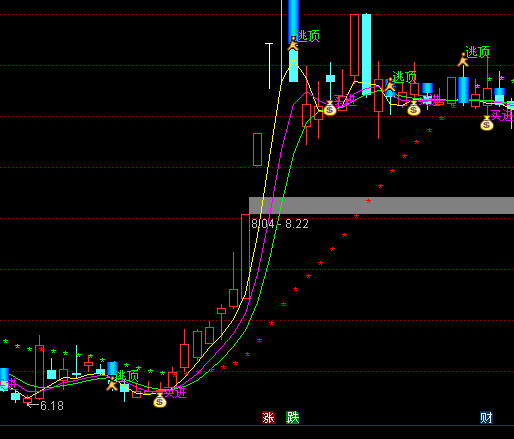Open the blue 财 finance icon
514x439 pixels.
tap(486, 417)
